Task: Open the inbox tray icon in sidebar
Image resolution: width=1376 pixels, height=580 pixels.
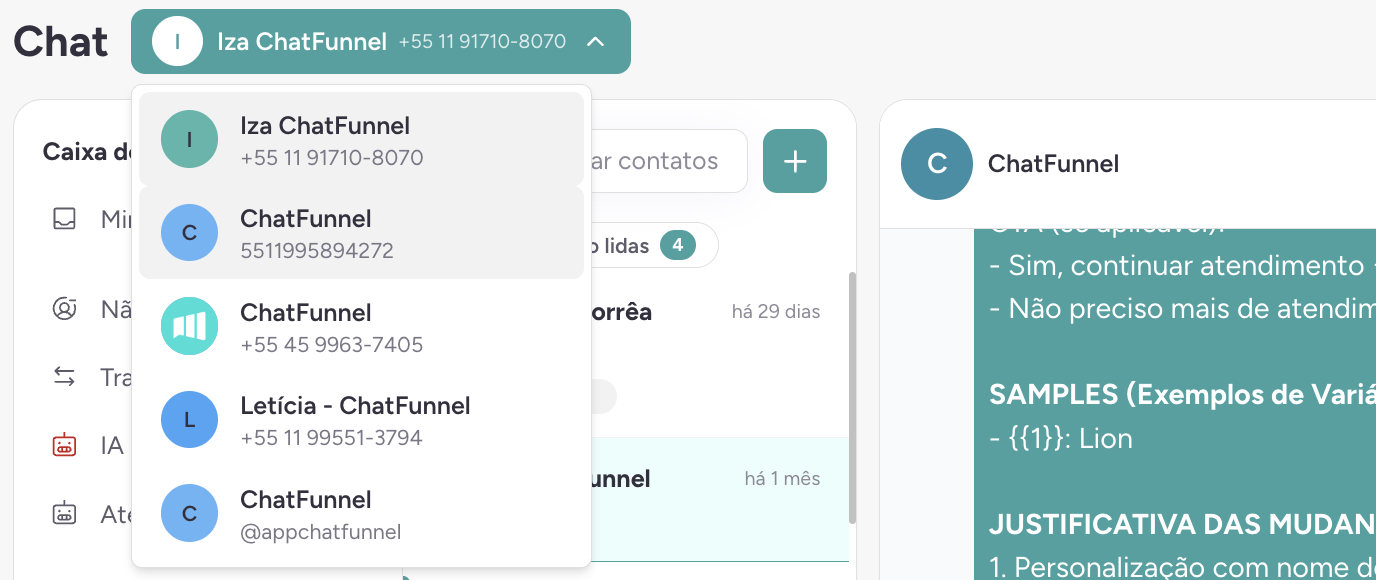Action: (65, 219)
